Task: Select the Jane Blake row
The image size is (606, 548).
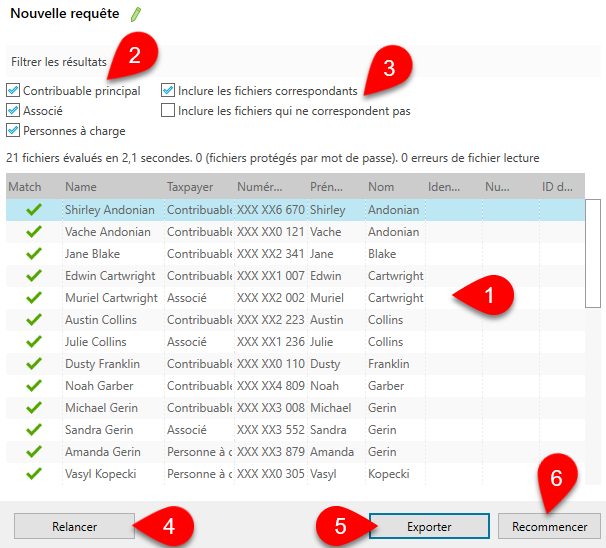Action: (x=295, y=254)
